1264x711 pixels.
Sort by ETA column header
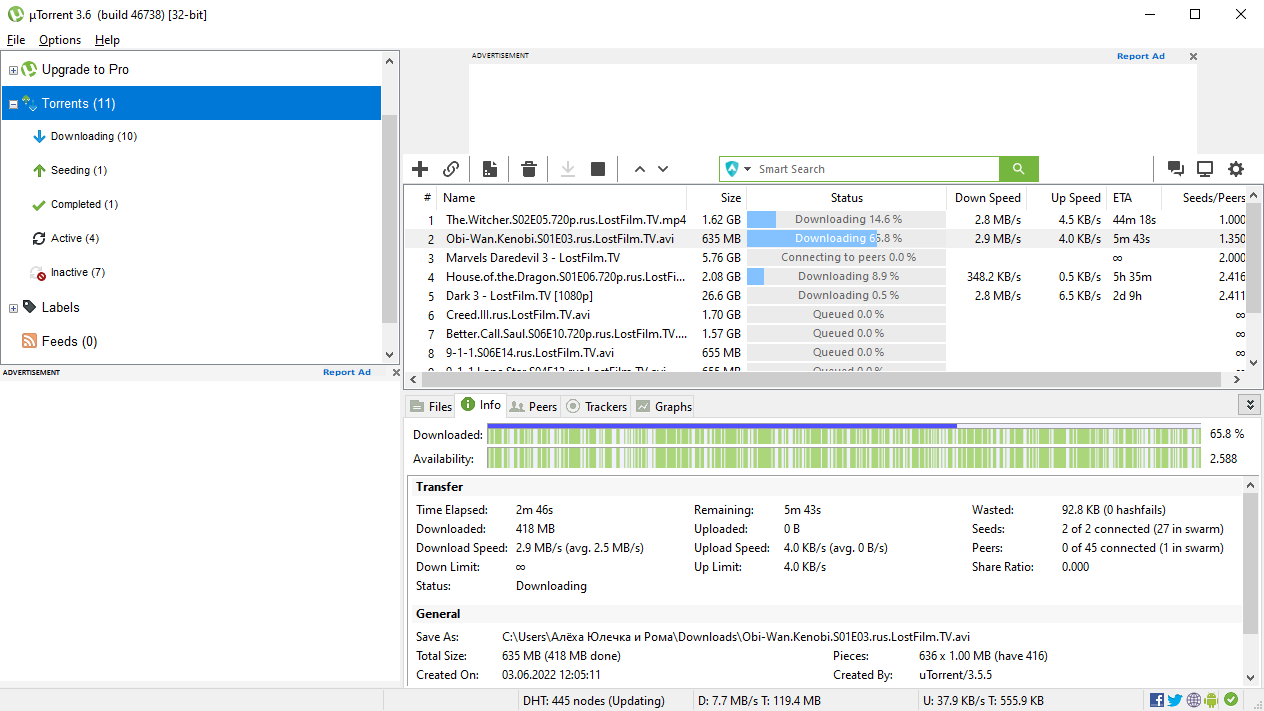[x=1134, y=198]
